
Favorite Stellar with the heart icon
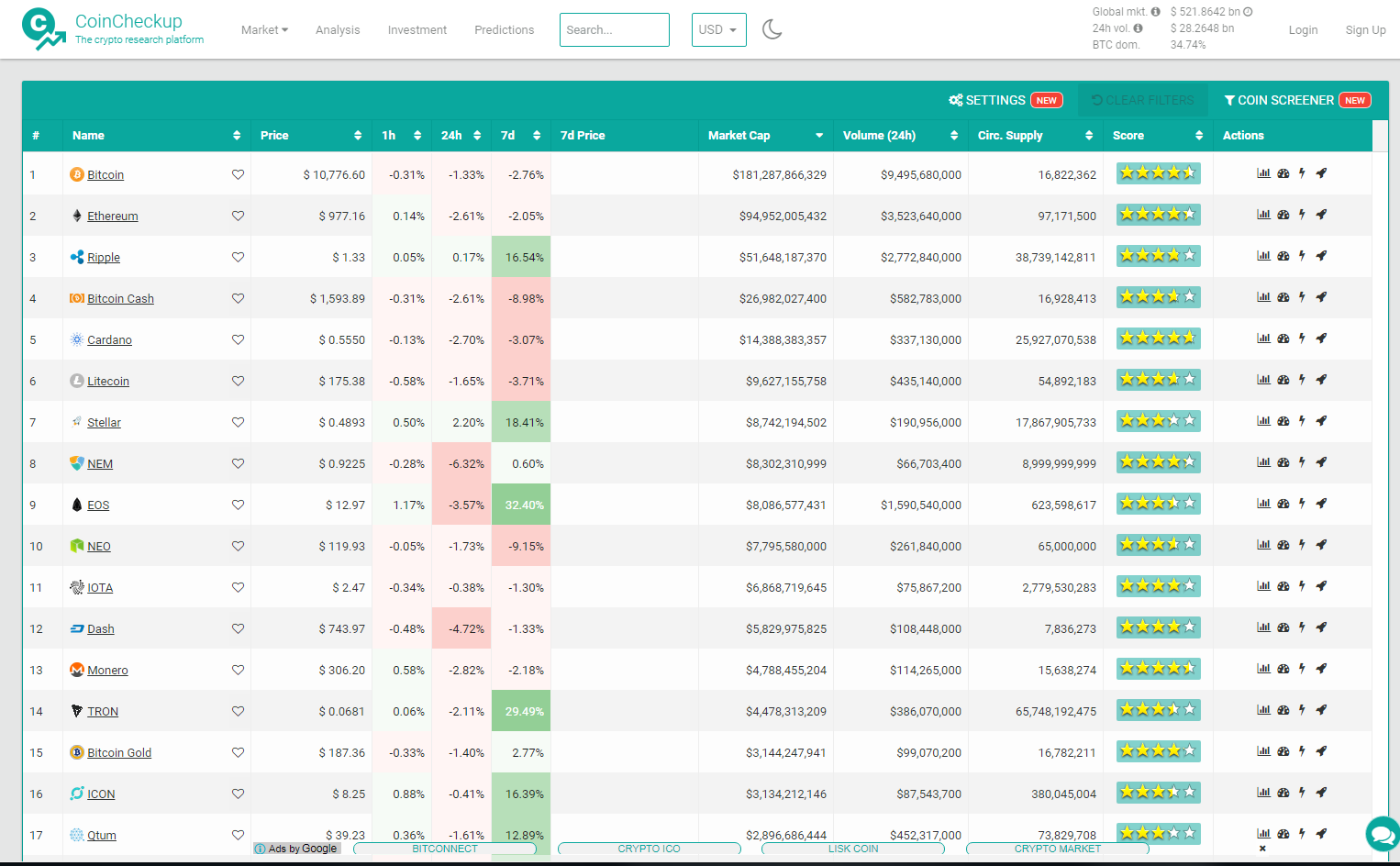(238, 422)
